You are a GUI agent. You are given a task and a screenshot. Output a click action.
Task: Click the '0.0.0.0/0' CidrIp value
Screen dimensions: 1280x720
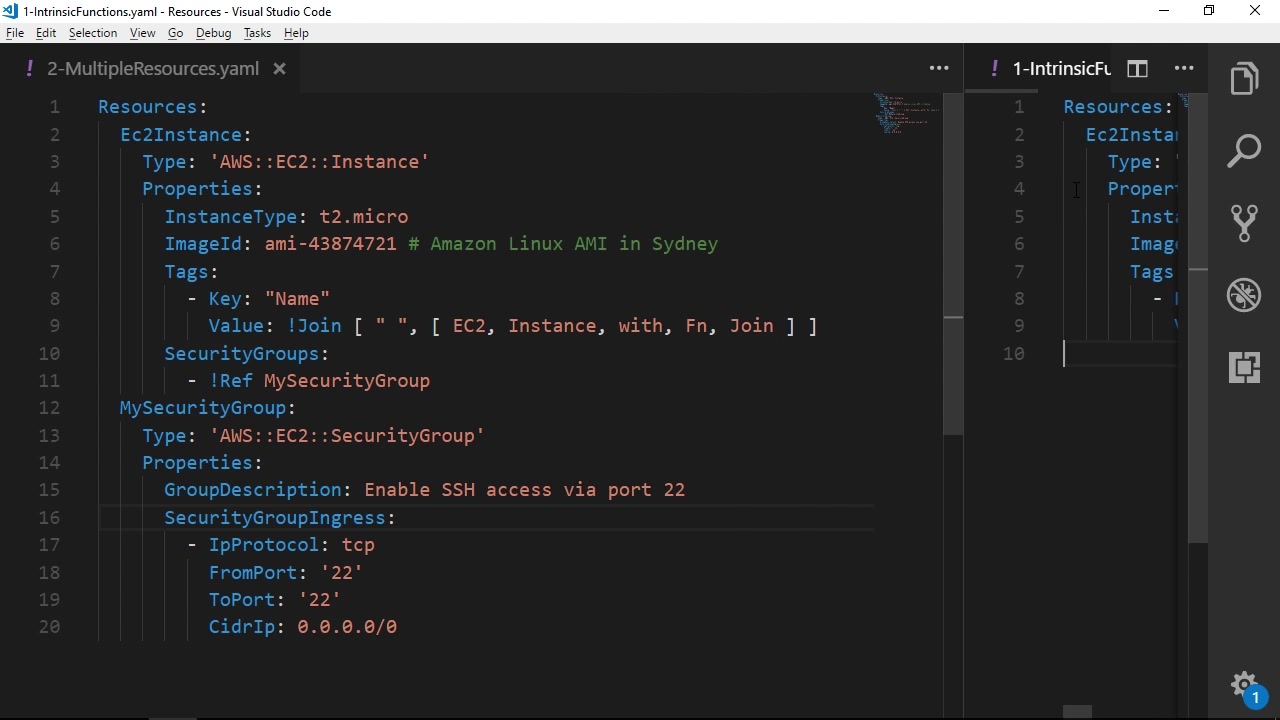pyautogui.click(x=347, y=627)
